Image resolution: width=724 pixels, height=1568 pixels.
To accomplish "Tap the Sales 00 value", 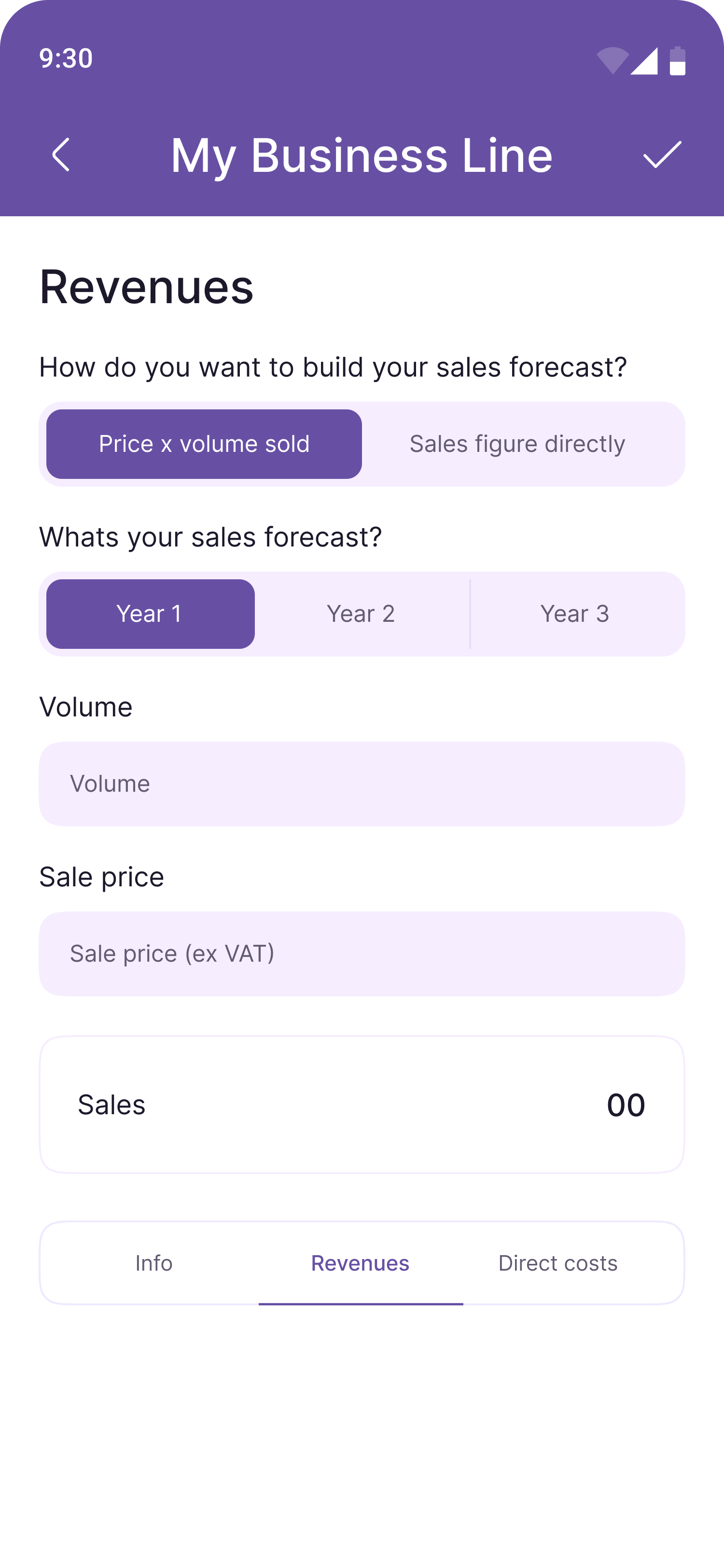I will tap(626, 1105).
